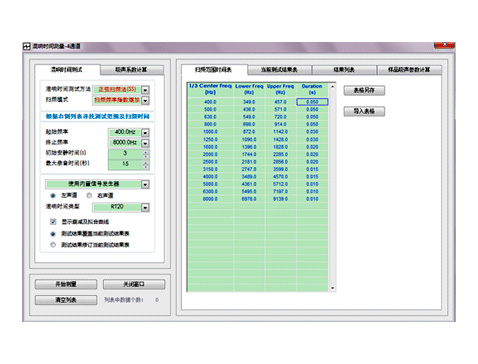Open the 扫频范围时间表 tab
478x364 pixels.
pos(214,70)
